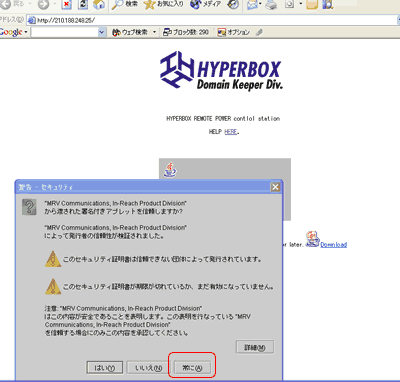Viewport: 400px width, 382px height.
Task: Open Favorites (お気に入り) star button
Action: (x=163, y=4)
